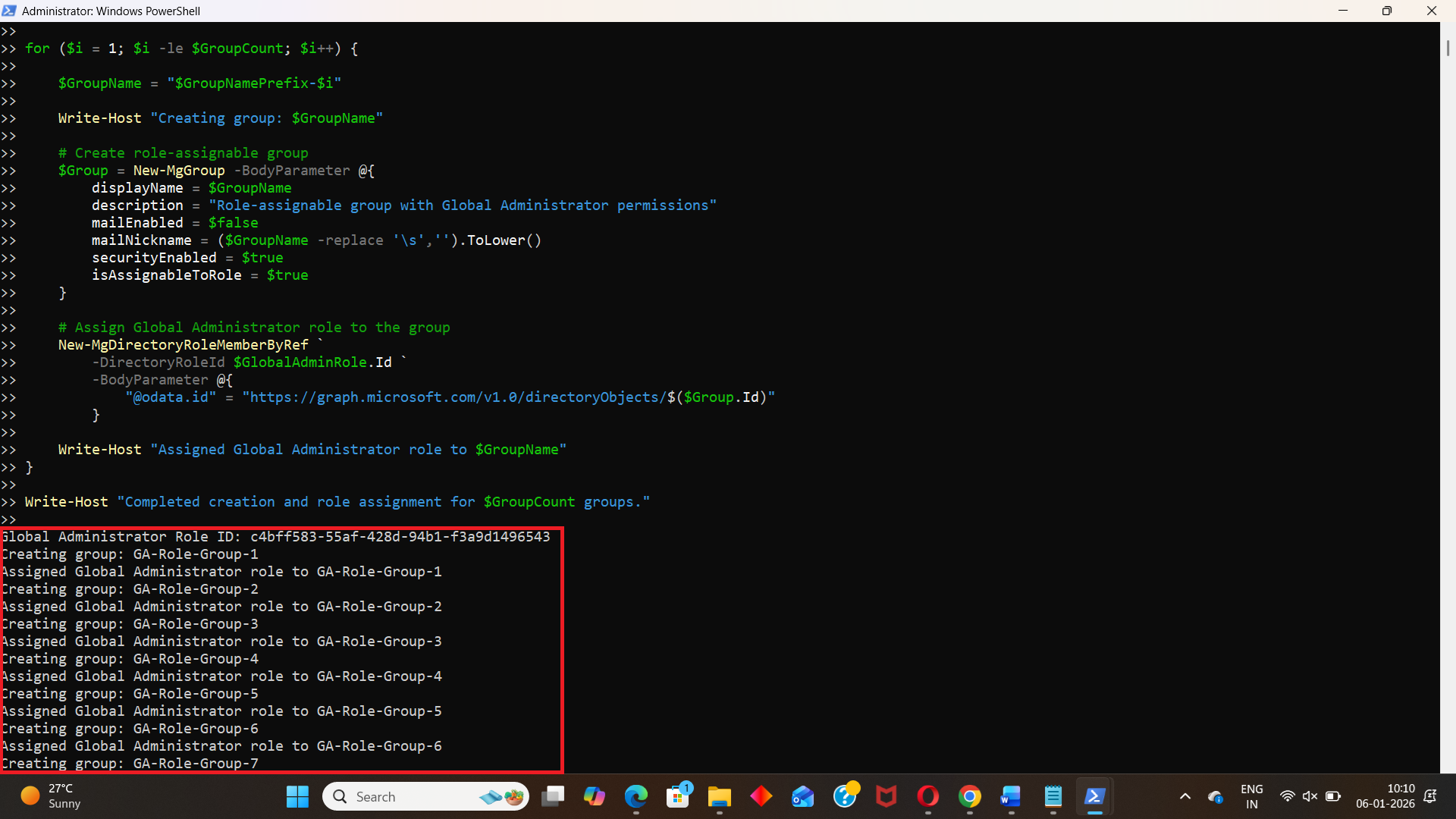Open the clock and date flyout
This screenshot has width=1456, height=819.
pyautogui.click(x=1385, y=796)
